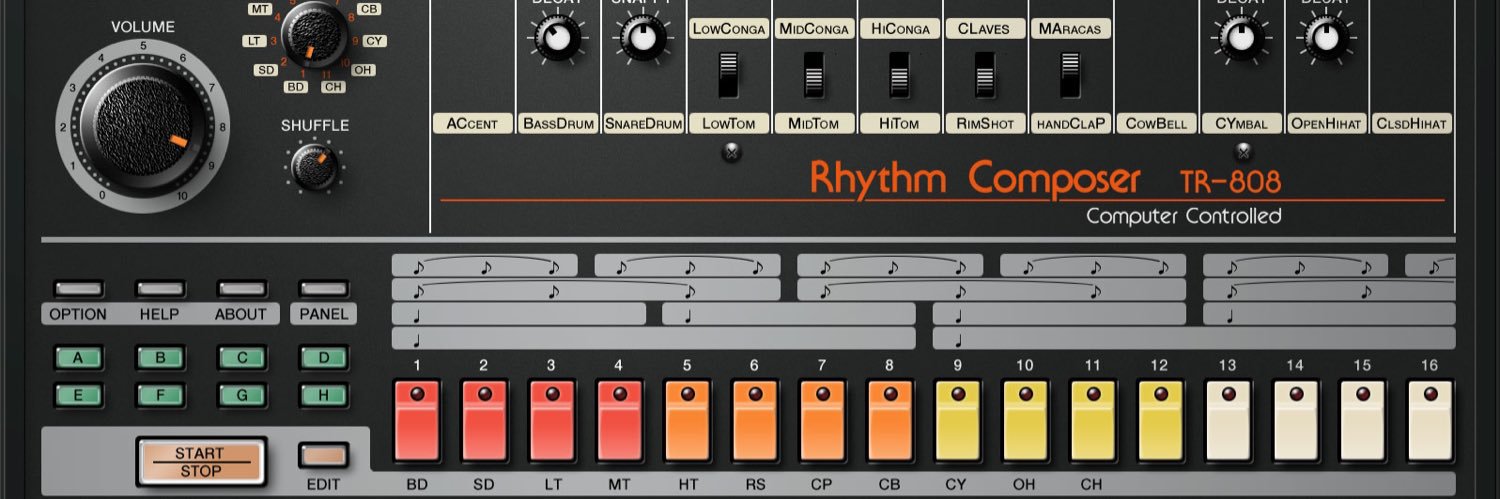Click the CB tag on instrument selector
Viewport: 1500px width, 499px height.
(368, 9)
